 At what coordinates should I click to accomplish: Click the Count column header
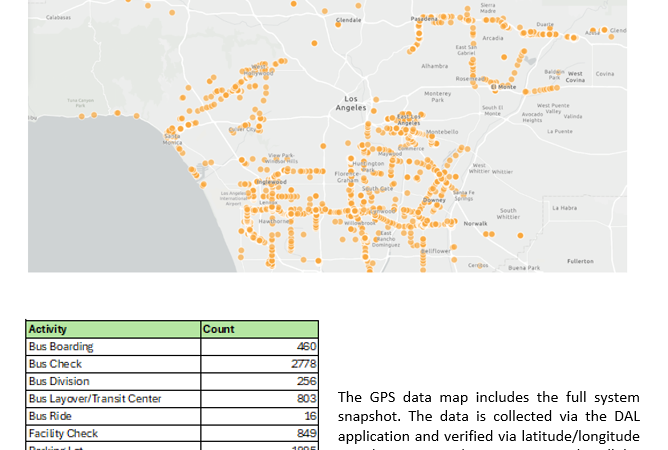pyautogui.click(x=218, y=329)
